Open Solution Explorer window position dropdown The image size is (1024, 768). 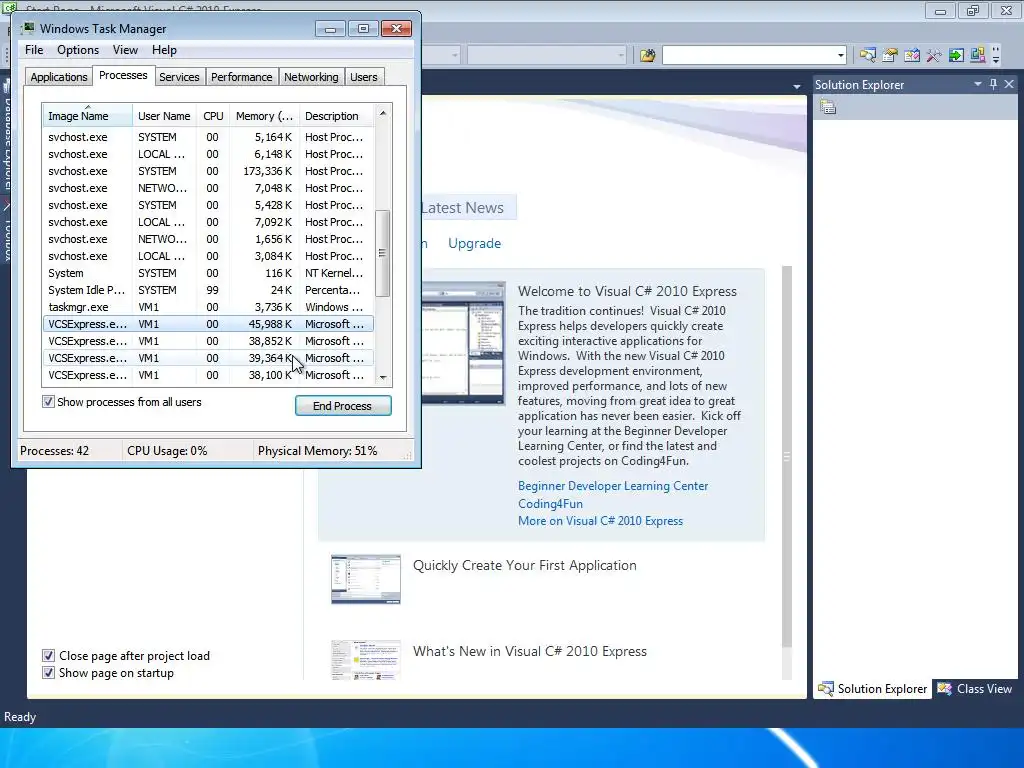978,84
